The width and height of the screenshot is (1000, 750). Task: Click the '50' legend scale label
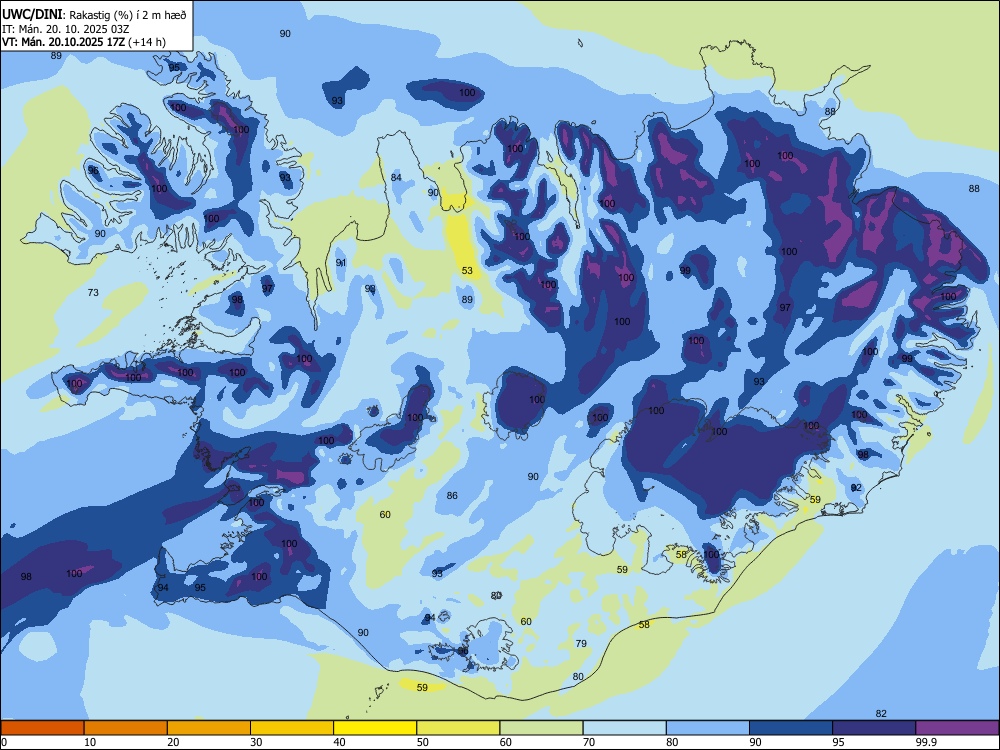tap(423, 742)
